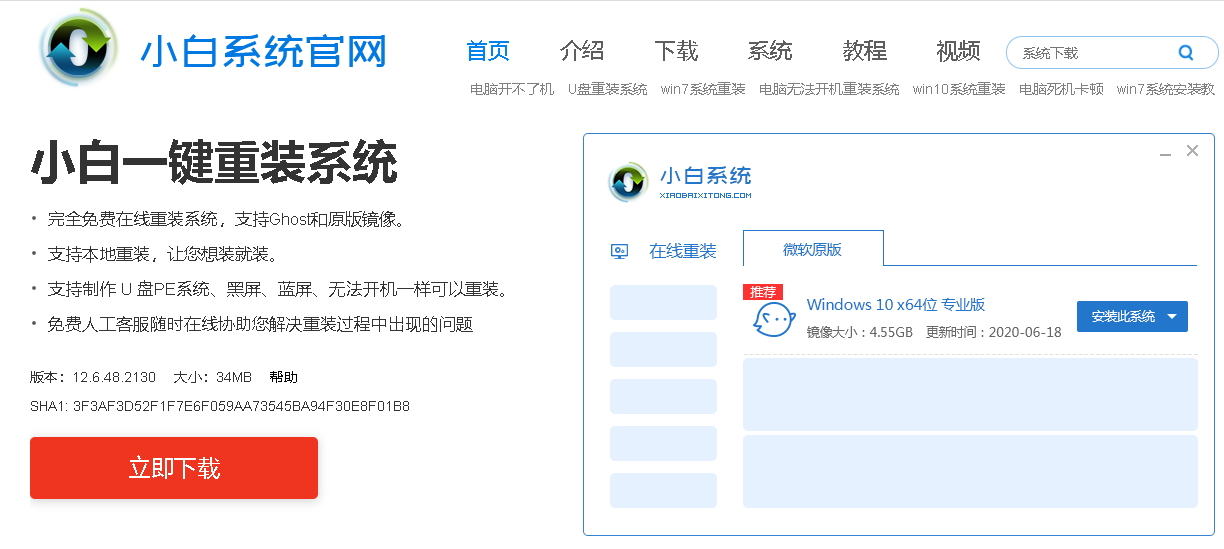Viewport: 1224px width, 549px height.
Task: Go to the 教程 navigation item
Action: point(864,51)
